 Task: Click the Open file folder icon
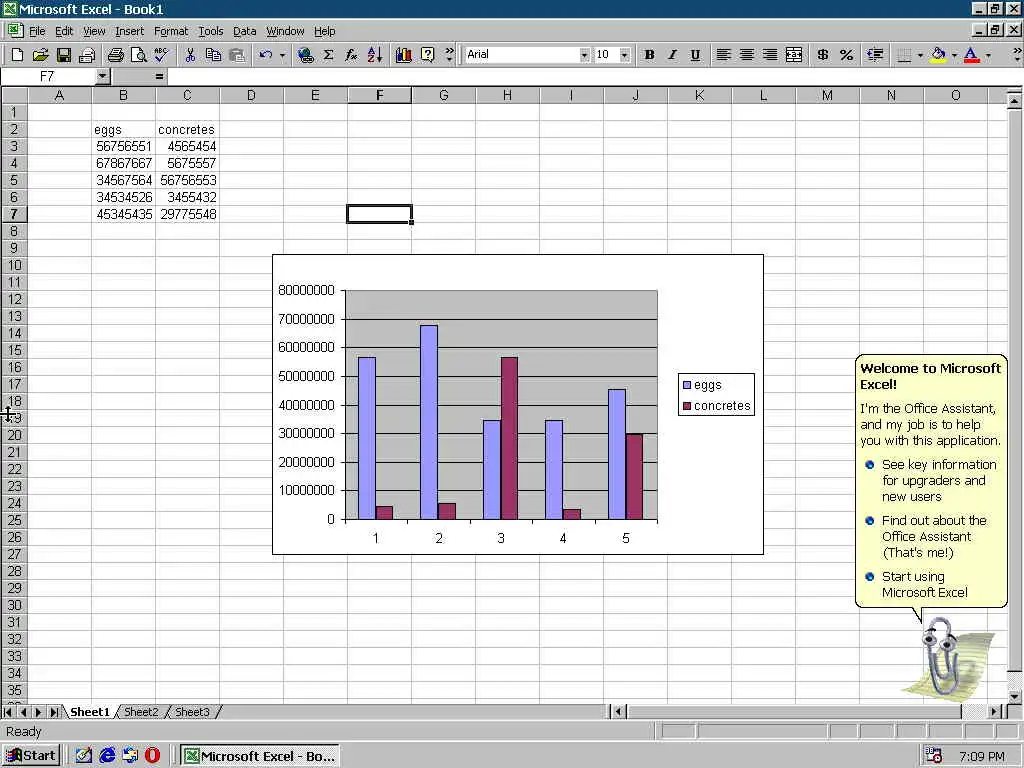40,55
